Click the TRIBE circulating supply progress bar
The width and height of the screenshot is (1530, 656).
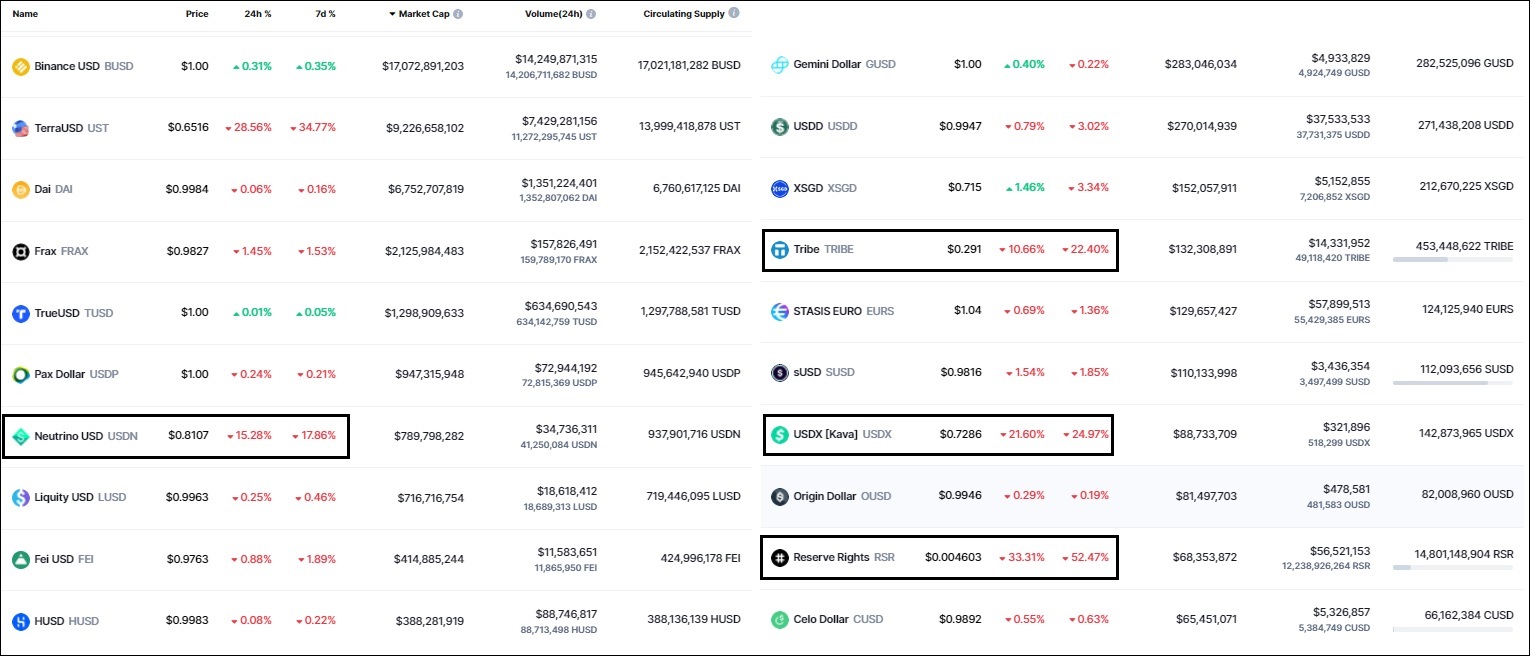[1452, 260]
